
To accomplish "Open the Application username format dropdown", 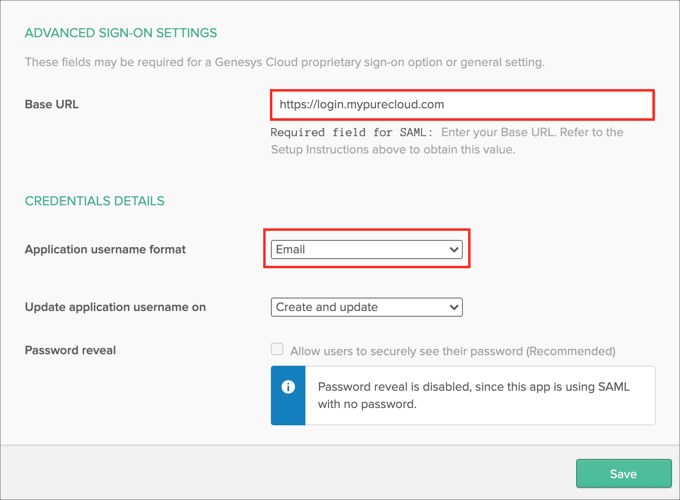I will click(366, 249).
